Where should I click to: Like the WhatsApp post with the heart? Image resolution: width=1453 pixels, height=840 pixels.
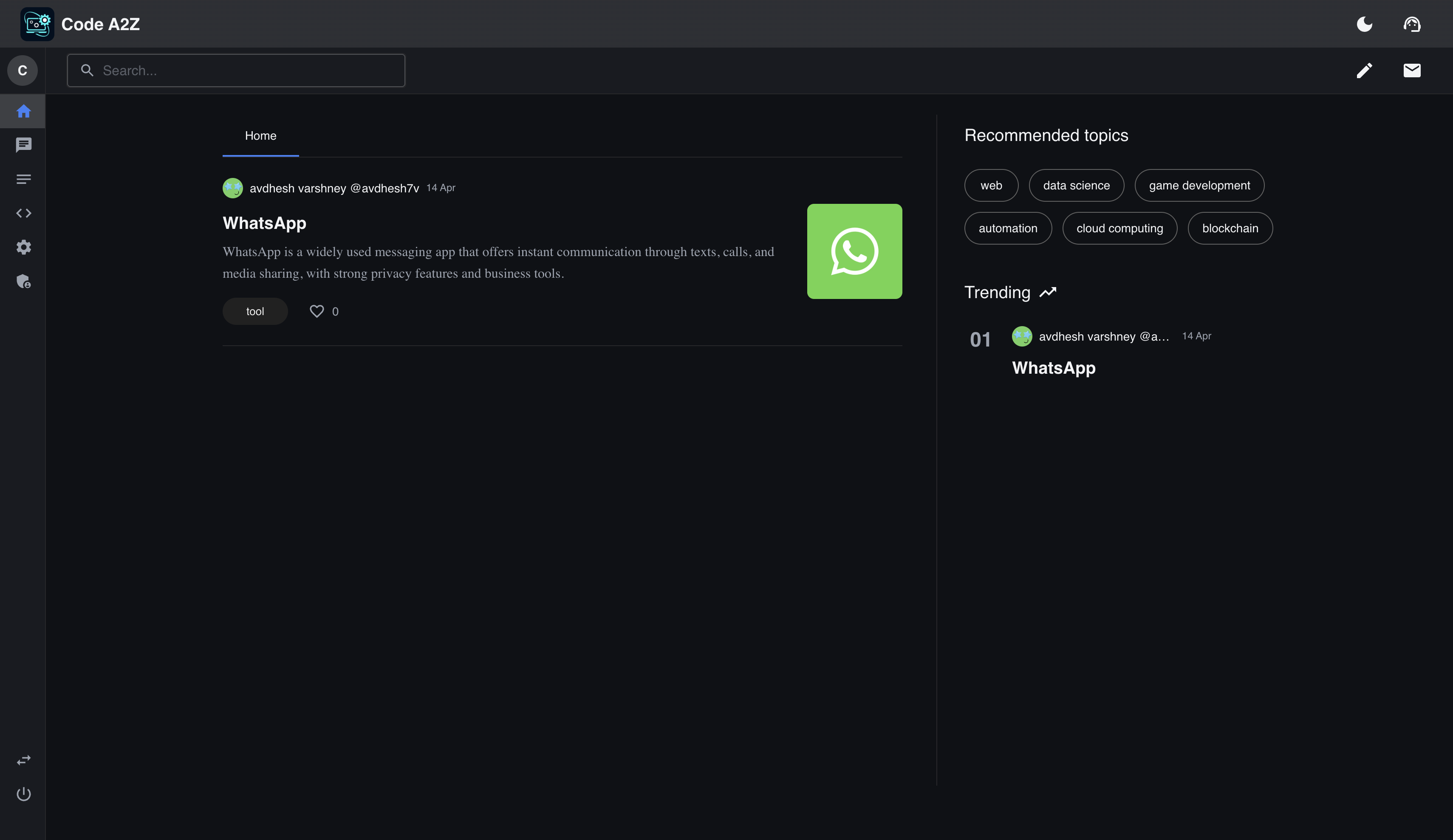[x=317, y=311]
